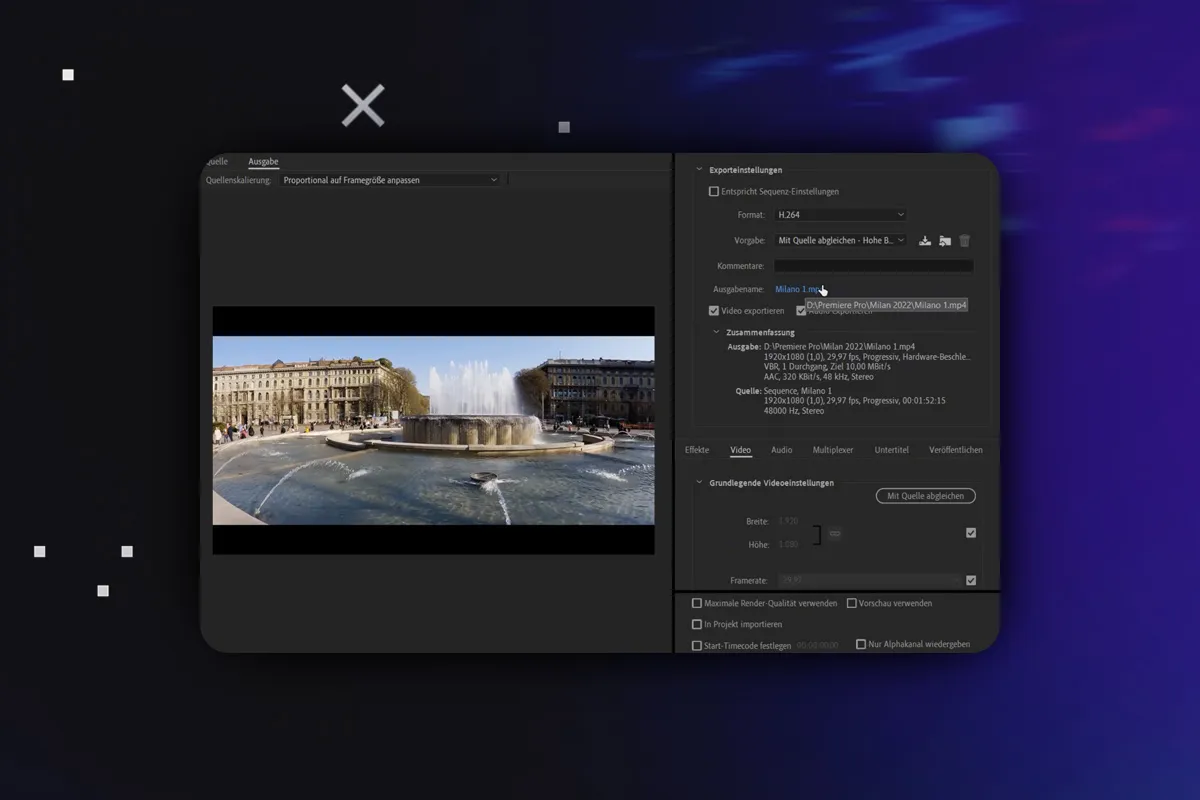
Task: Collapse the Exporteinstellungen section
Action: (700, 170)
